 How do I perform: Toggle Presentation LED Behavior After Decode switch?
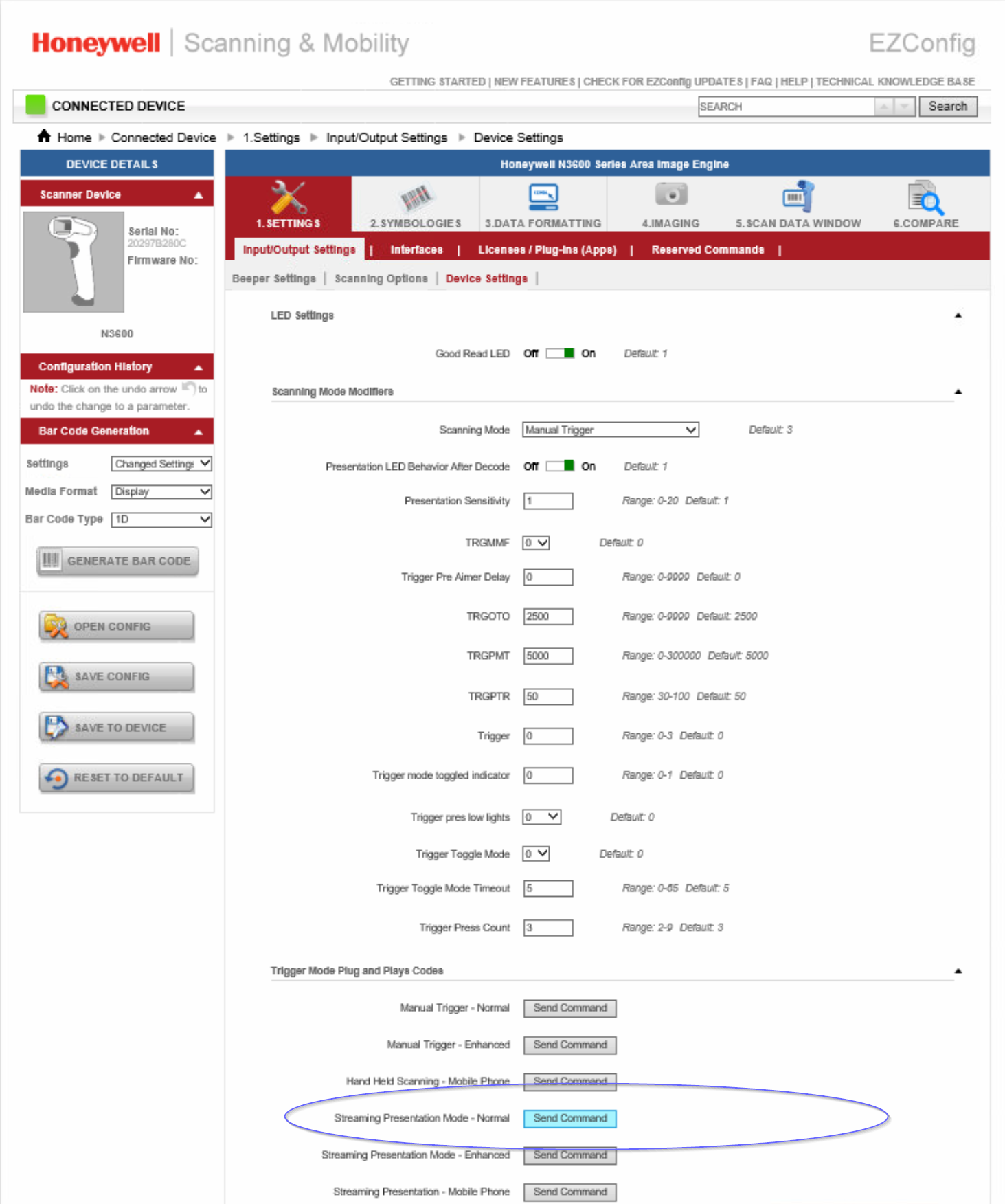(x=560, y=466)
